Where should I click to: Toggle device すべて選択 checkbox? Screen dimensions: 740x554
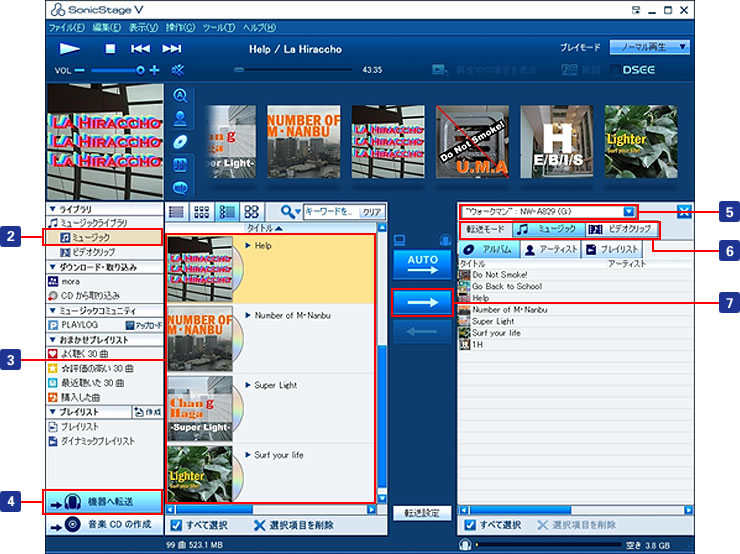470,525
